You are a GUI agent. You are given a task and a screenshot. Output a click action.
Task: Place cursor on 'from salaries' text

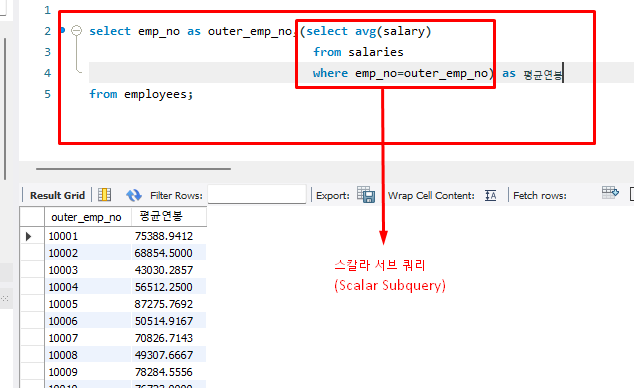pyautogui.click(x=358, y=52)
